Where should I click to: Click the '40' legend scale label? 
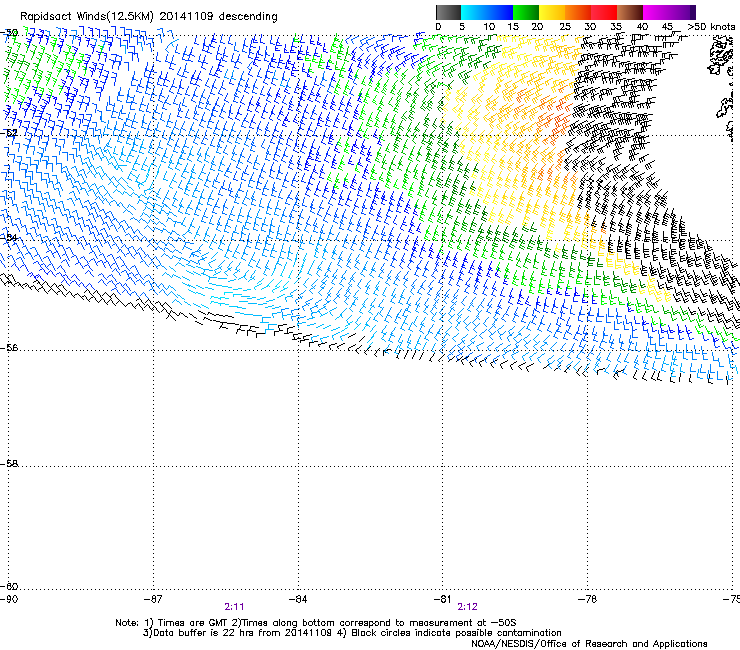coord(642,27)
